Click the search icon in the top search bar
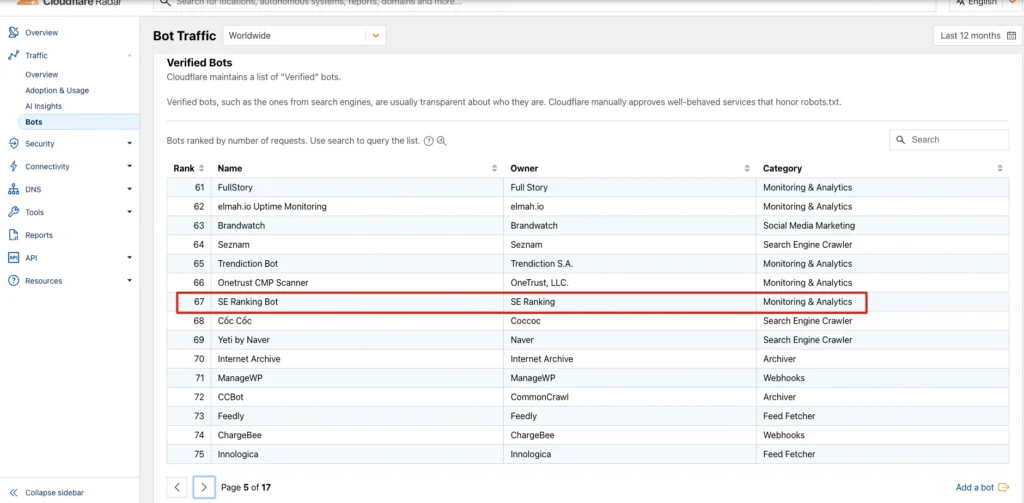Screen dimensions: 1024x503 pos(165,3)
